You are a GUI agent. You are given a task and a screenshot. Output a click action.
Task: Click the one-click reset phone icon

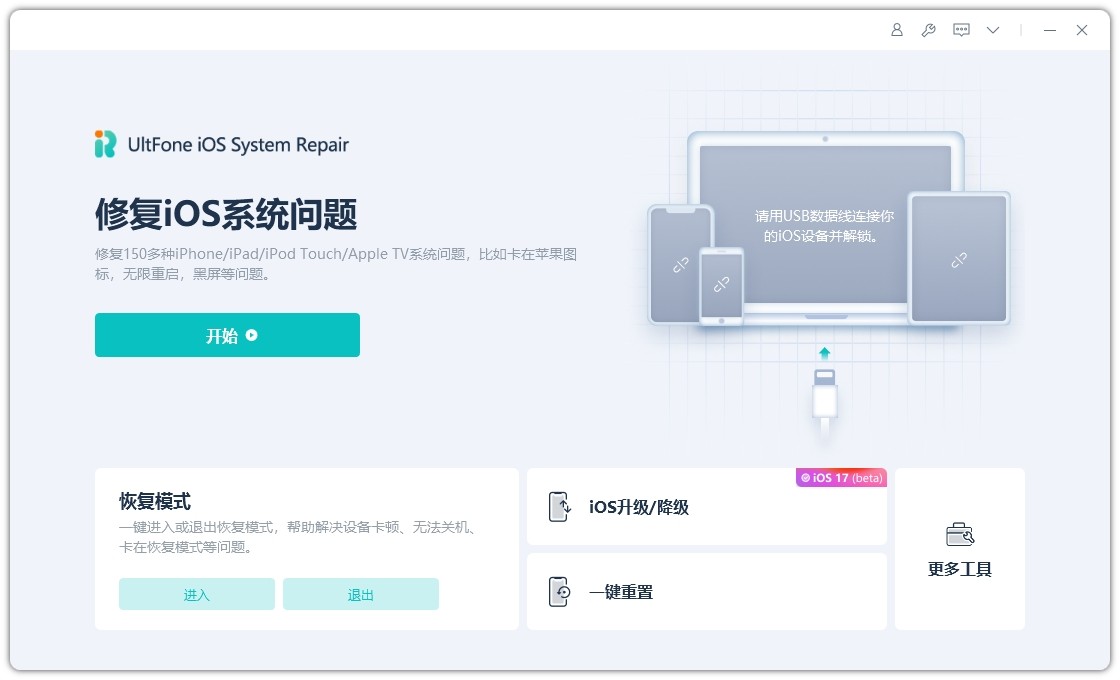(559, 591)
